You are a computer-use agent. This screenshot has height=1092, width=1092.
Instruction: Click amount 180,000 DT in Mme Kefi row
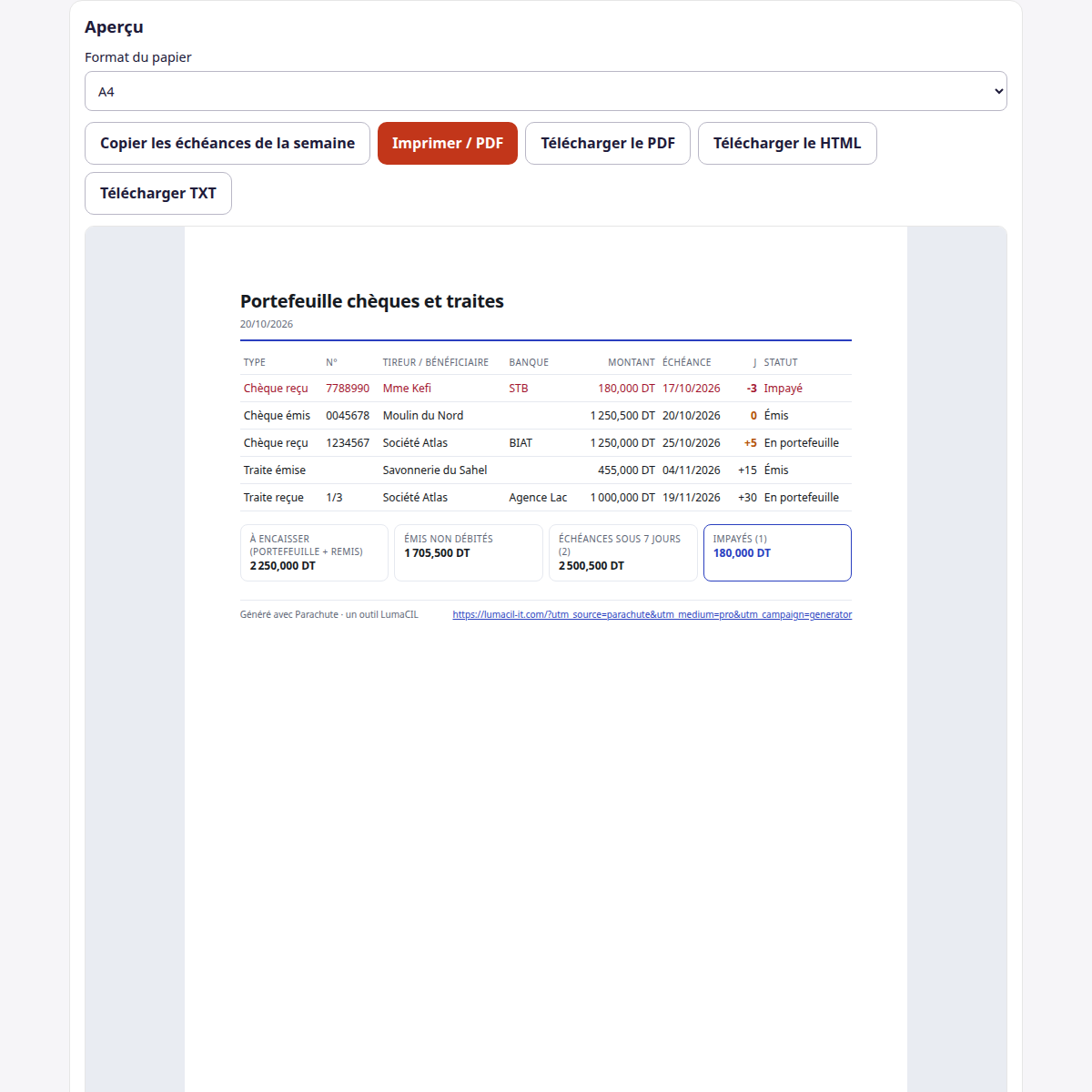click(x=626, y=389)
